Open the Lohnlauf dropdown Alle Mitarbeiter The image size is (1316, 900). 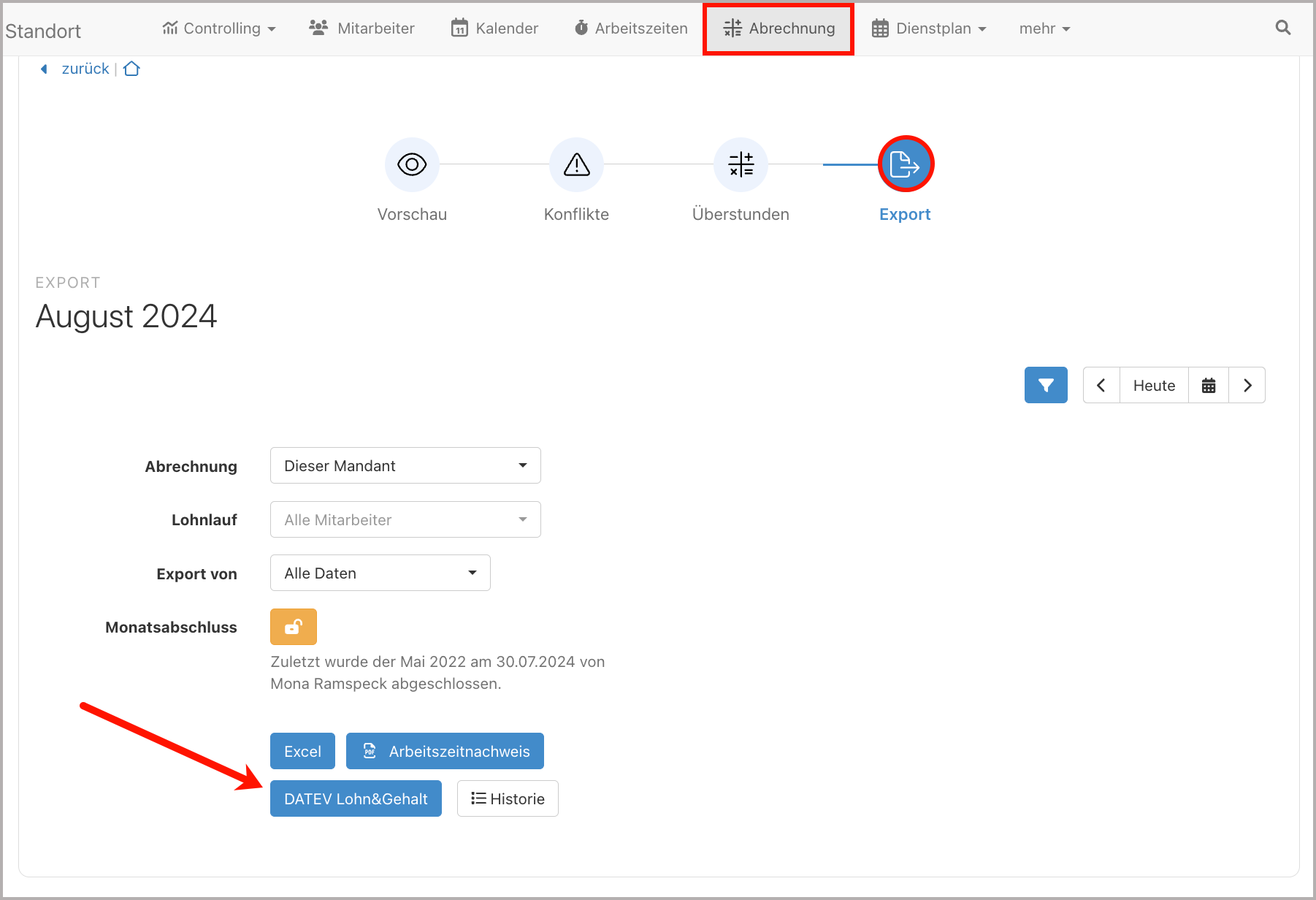click(405, 519)
